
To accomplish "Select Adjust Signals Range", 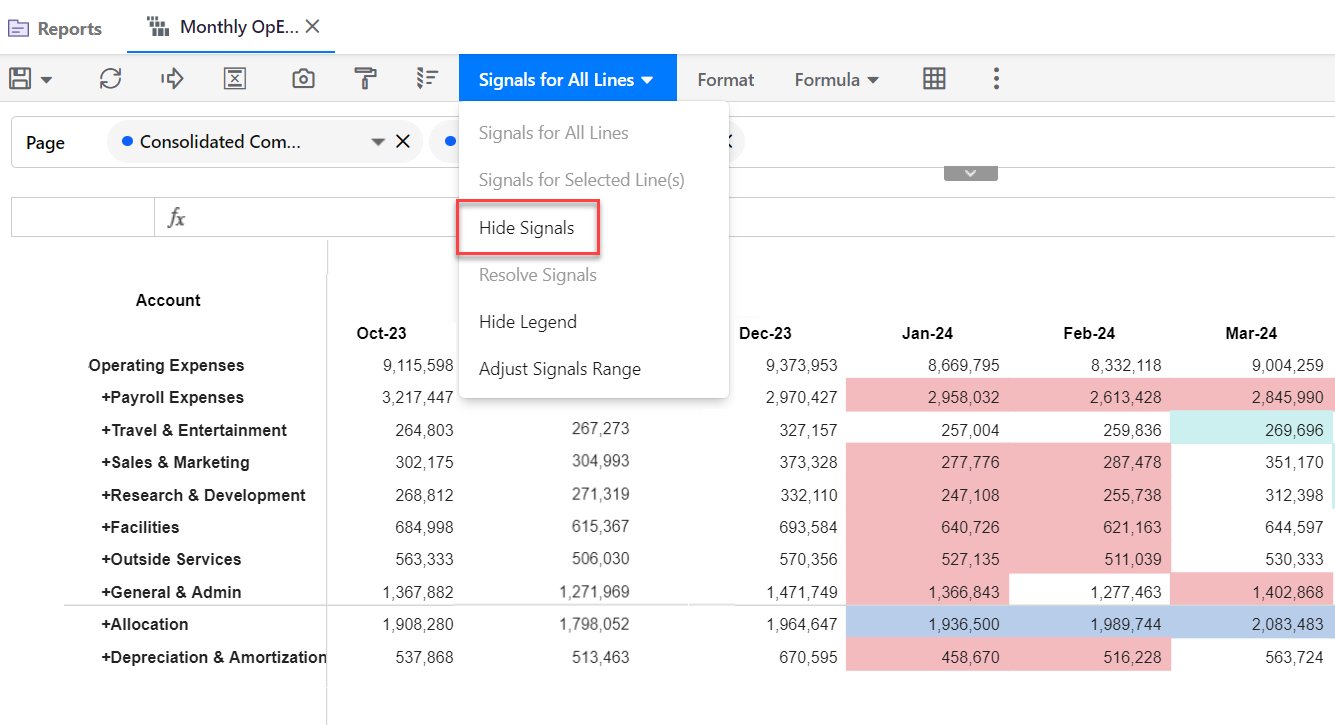I will (x=559, y=368).
